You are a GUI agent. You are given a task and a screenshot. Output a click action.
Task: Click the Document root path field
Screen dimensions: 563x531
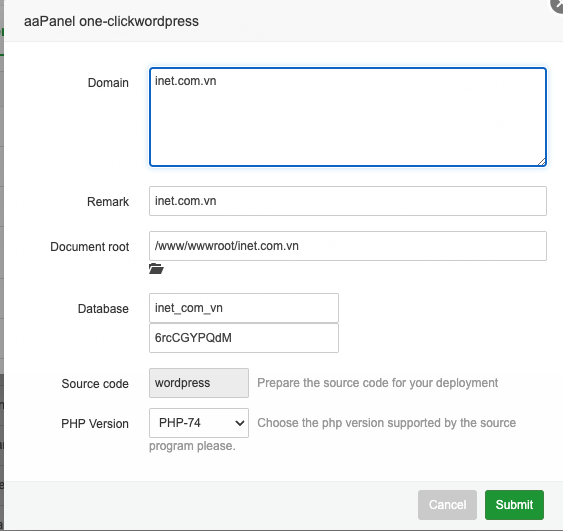point(348,246)
